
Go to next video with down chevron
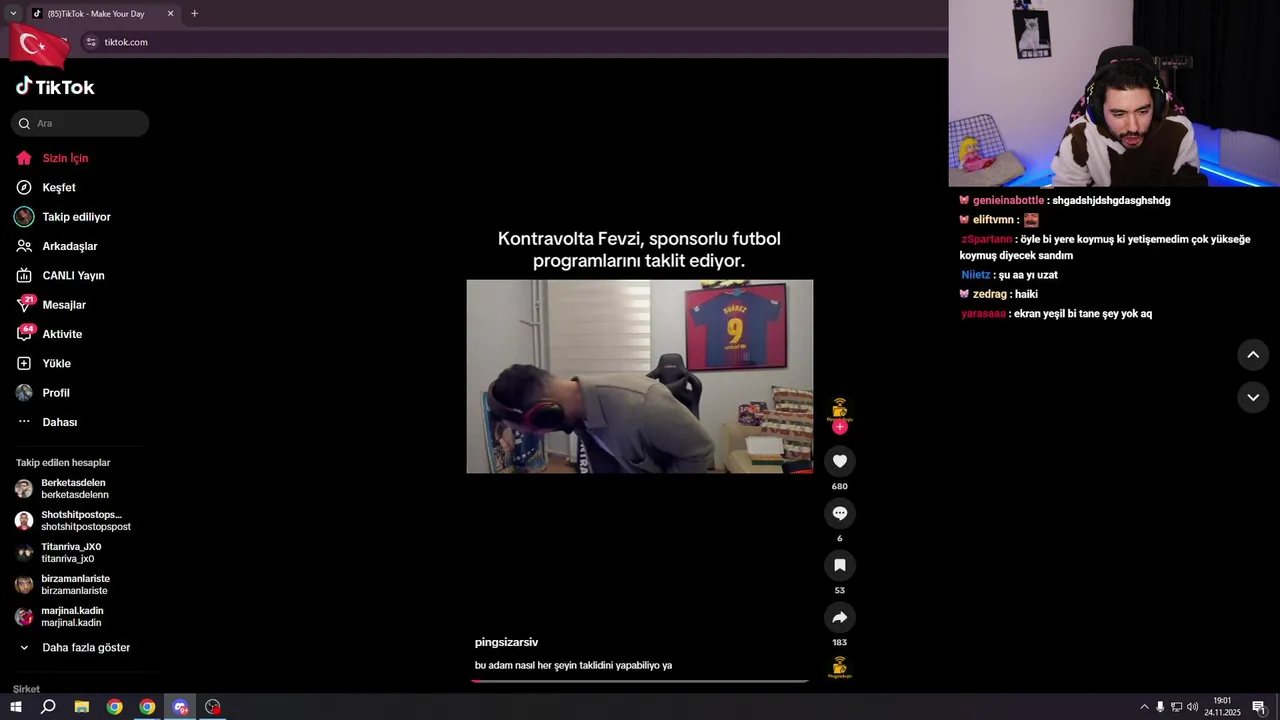(x=1253, y=397)
